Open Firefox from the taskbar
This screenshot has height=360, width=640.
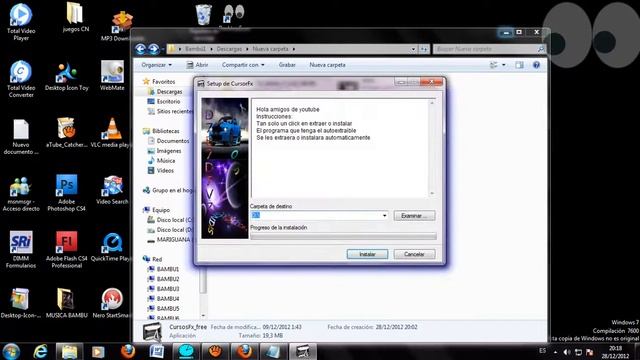(x=128, y=351)
